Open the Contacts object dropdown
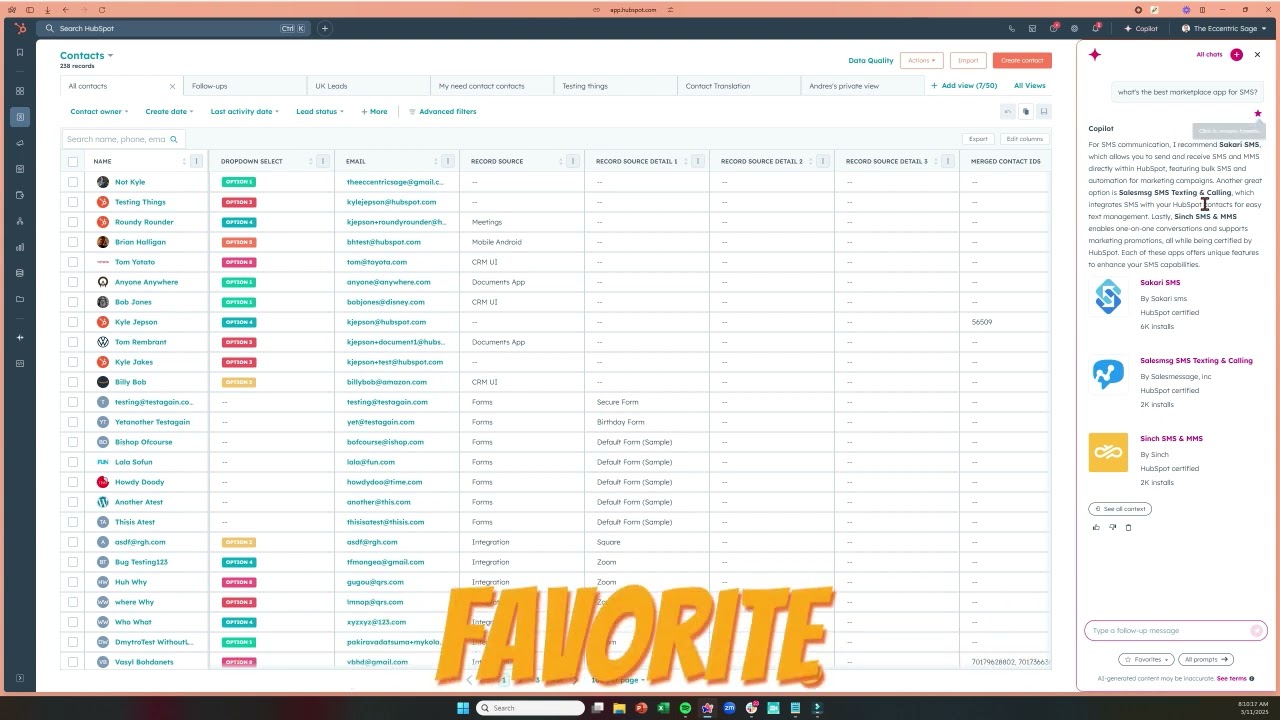 click(87, 56)
